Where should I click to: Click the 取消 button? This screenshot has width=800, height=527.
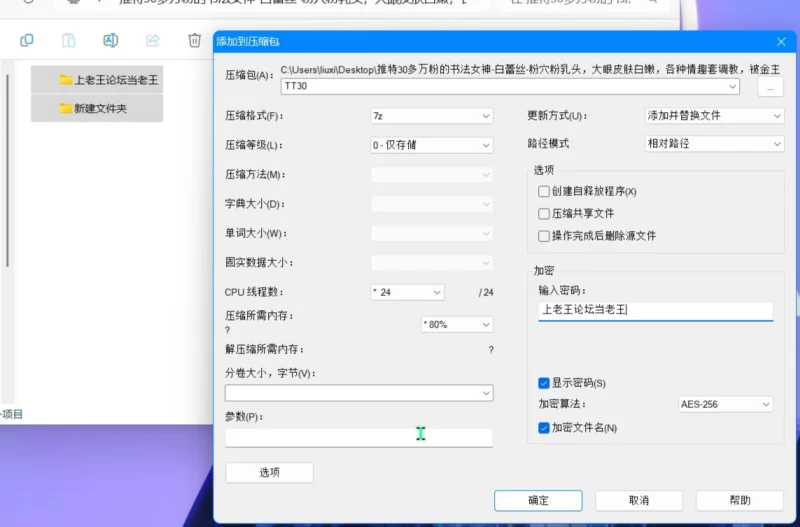(639, 500)
